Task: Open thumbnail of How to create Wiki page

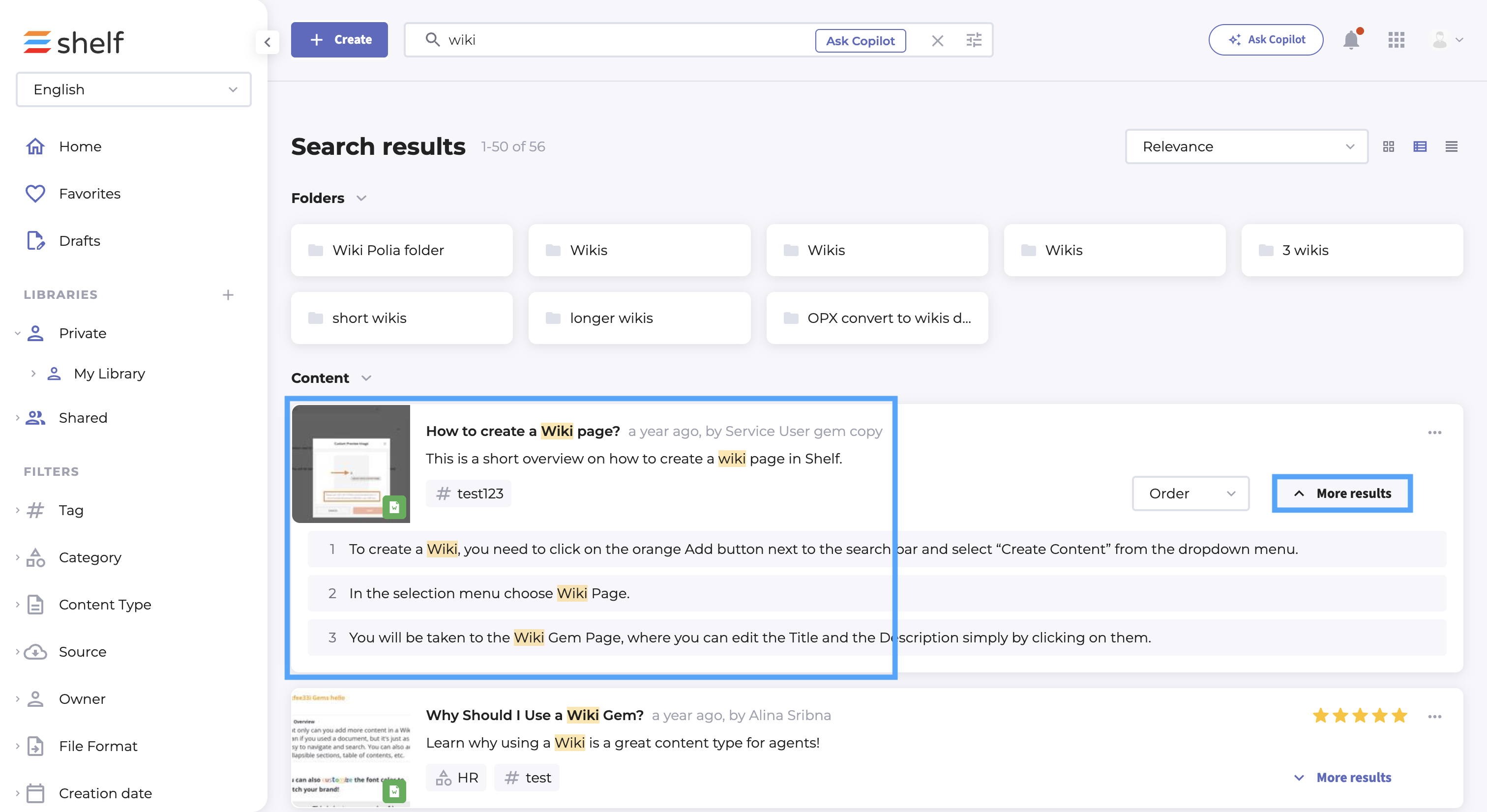Action: click(351, 464)
